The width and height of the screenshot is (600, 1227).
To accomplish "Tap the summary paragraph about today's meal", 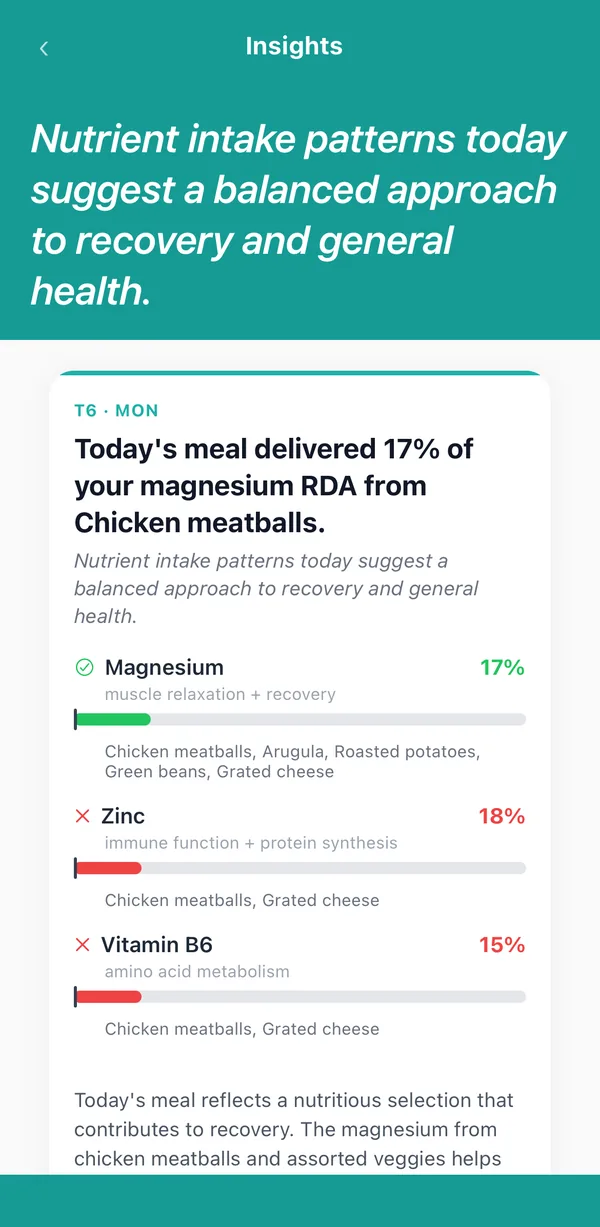I will pyautogui.click(x=294, y=1130).
